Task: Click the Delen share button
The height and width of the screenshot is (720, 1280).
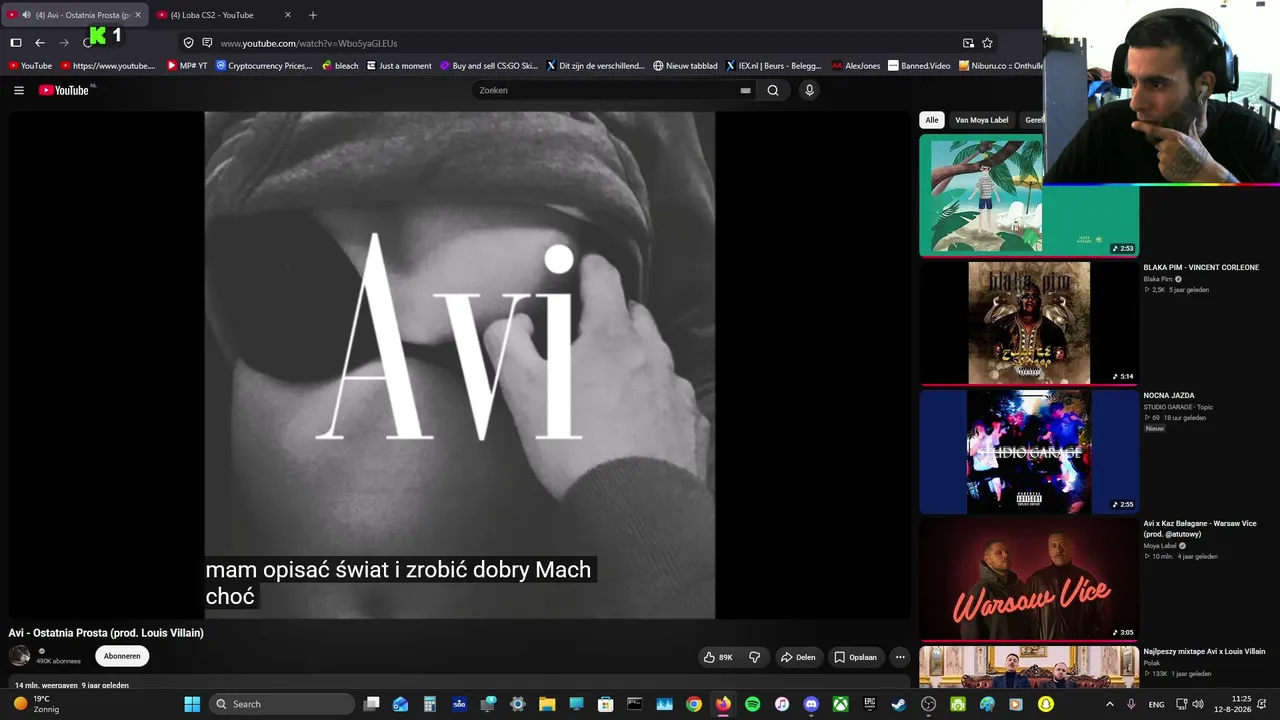Action: point(798,657)
